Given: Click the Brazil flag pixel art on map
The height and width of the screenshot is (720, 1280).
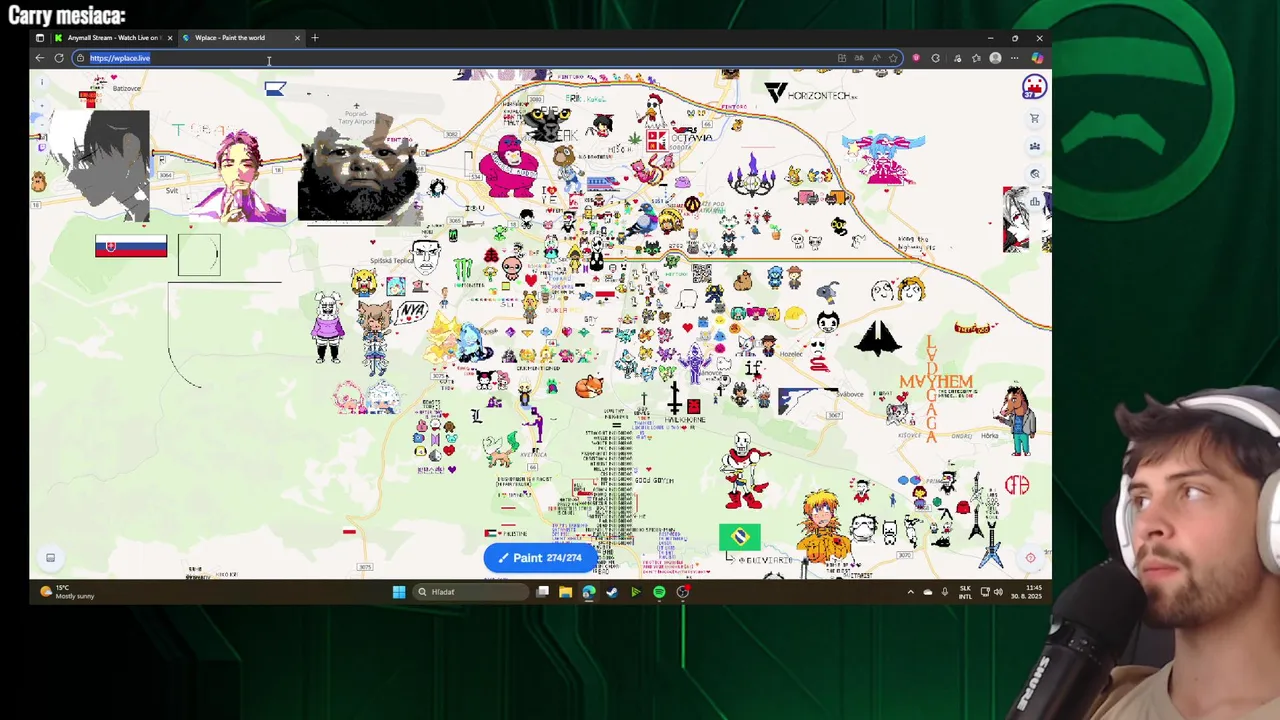Looking at the screenshot, I should click(740, 537).
